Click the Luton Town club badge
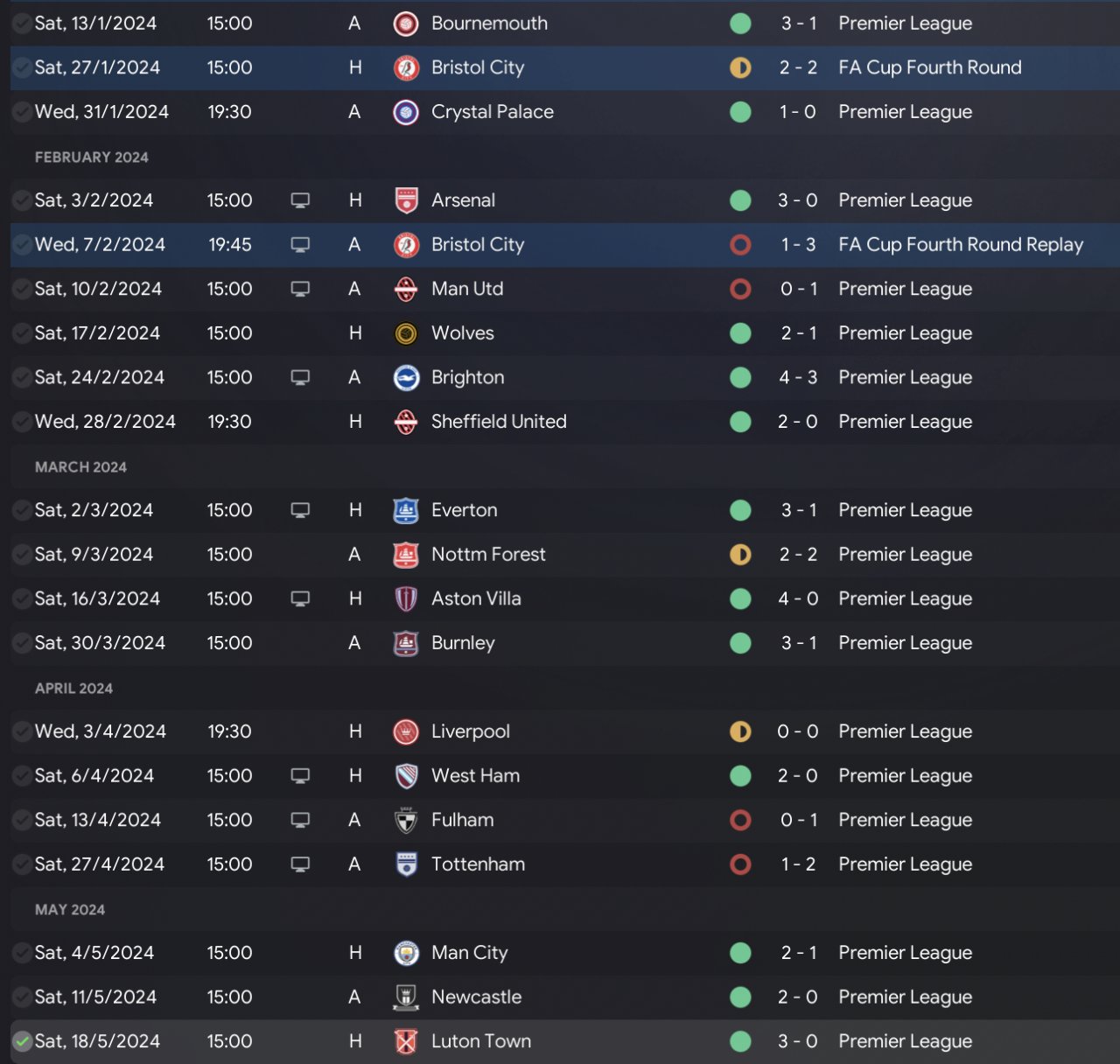The width and height of the screenshot is (1120, 1064). point(406,1041)
